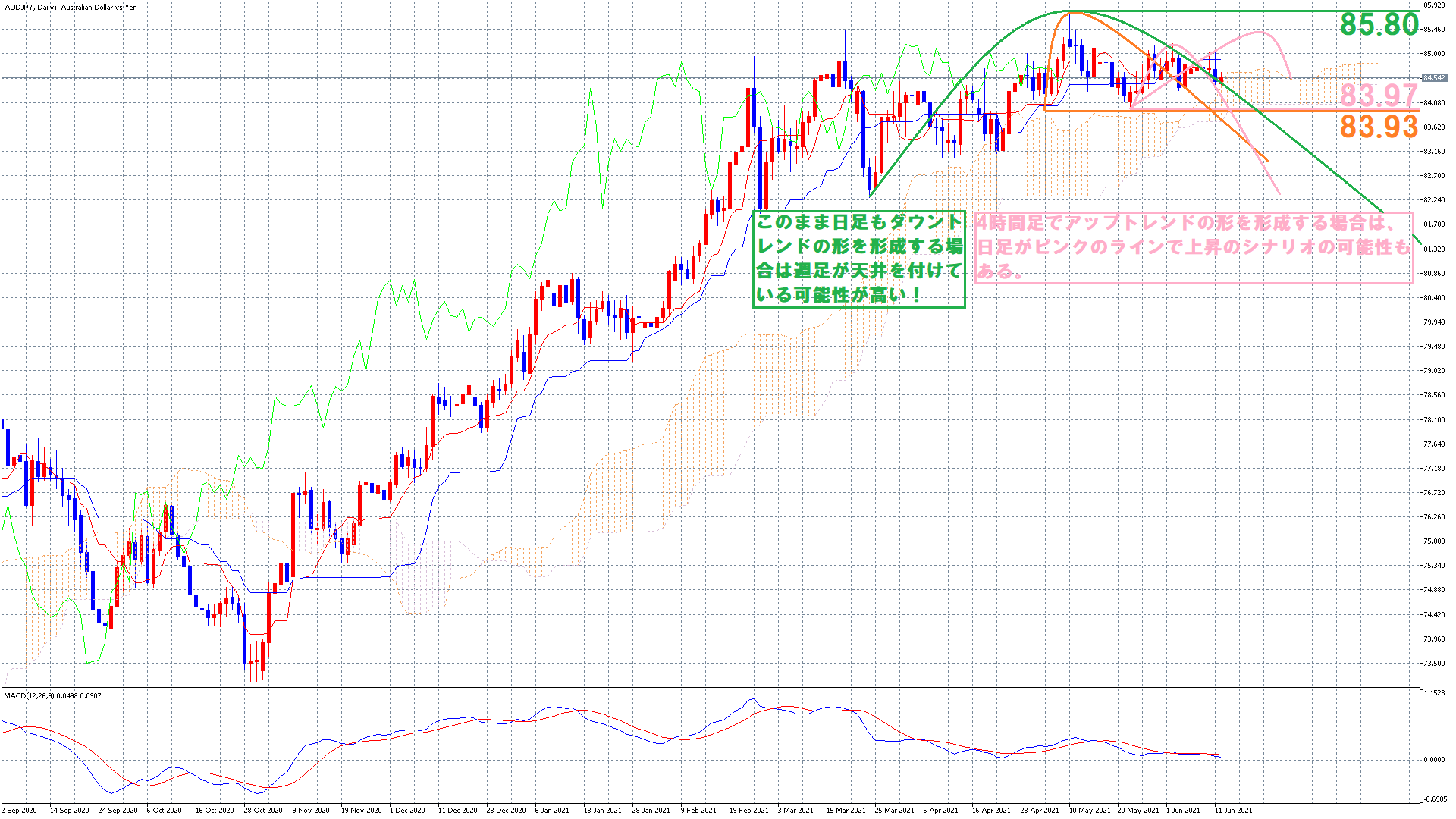Click the 85.000 price scale value
Screen dimensions: 1456x819
pyautogui.click(x=1434, y=54)
